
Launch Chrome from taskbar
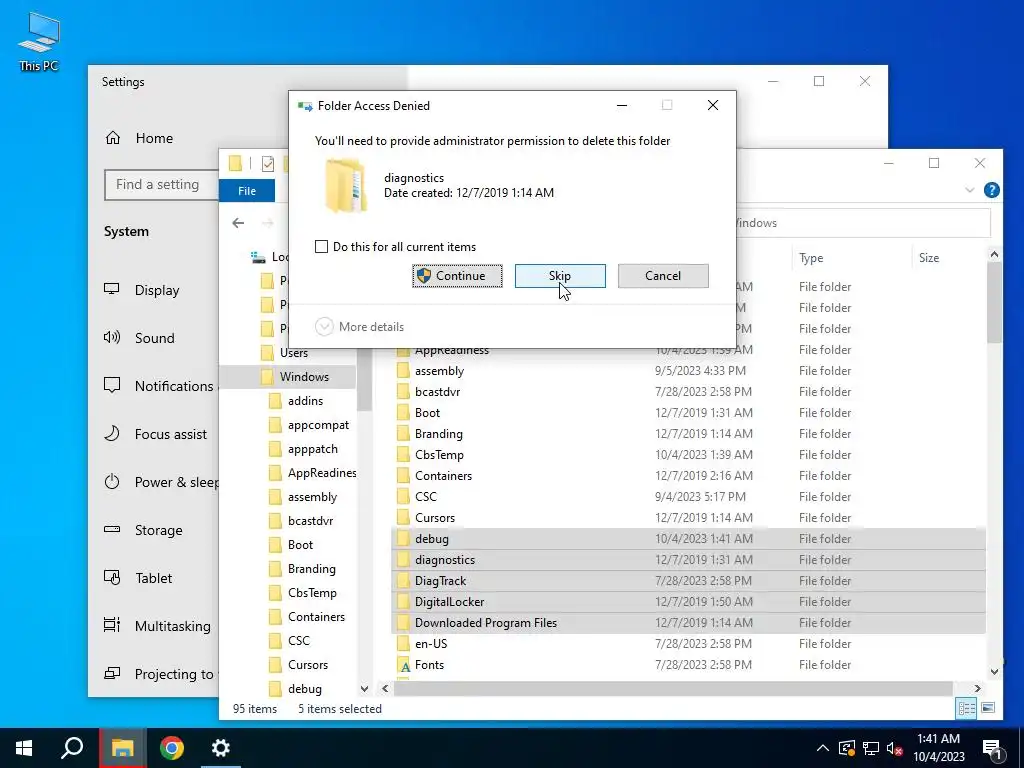pos(172,748)
